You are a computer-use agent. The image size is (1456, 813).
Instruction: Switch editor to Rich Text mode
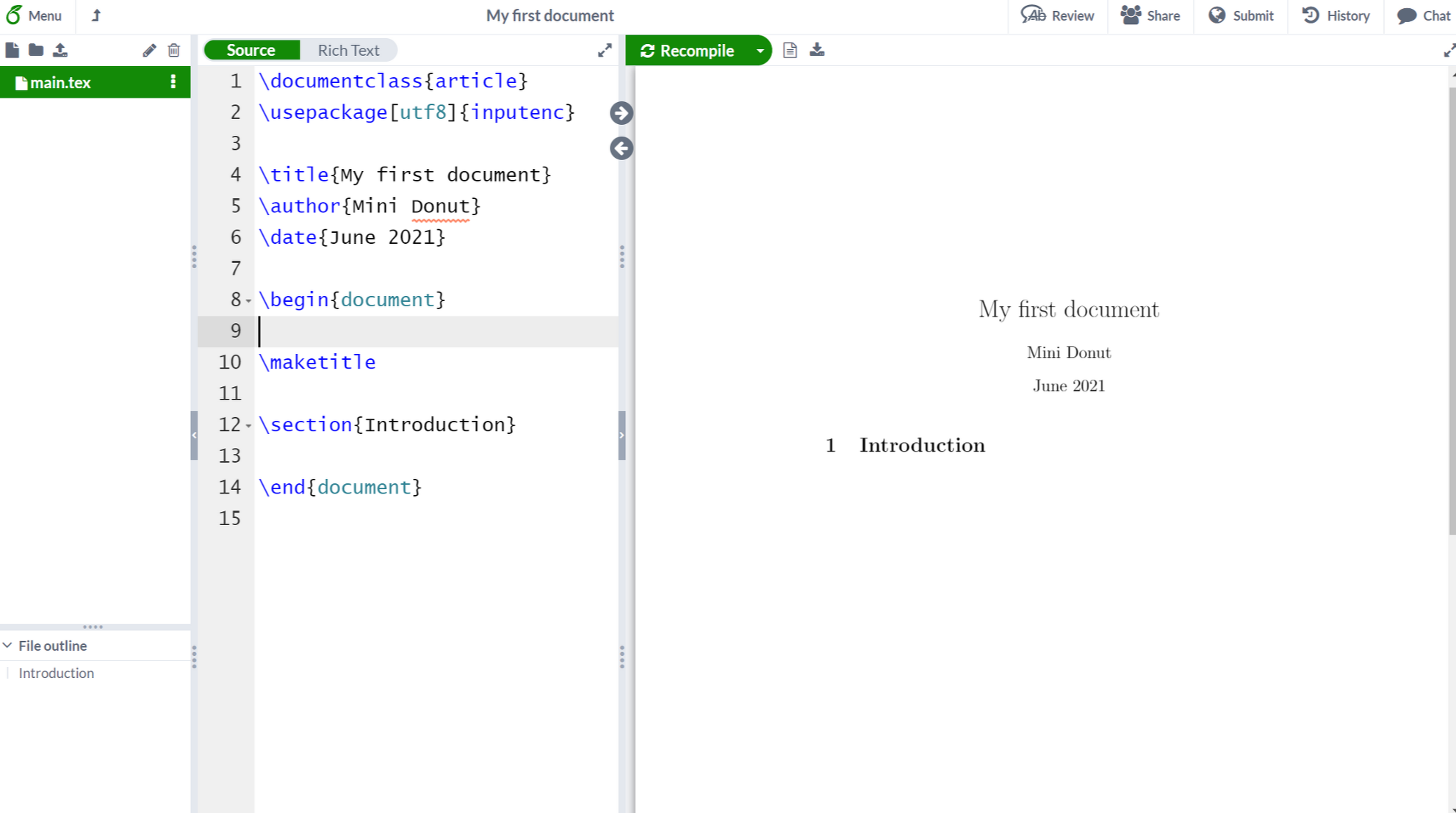pos(348,50)
